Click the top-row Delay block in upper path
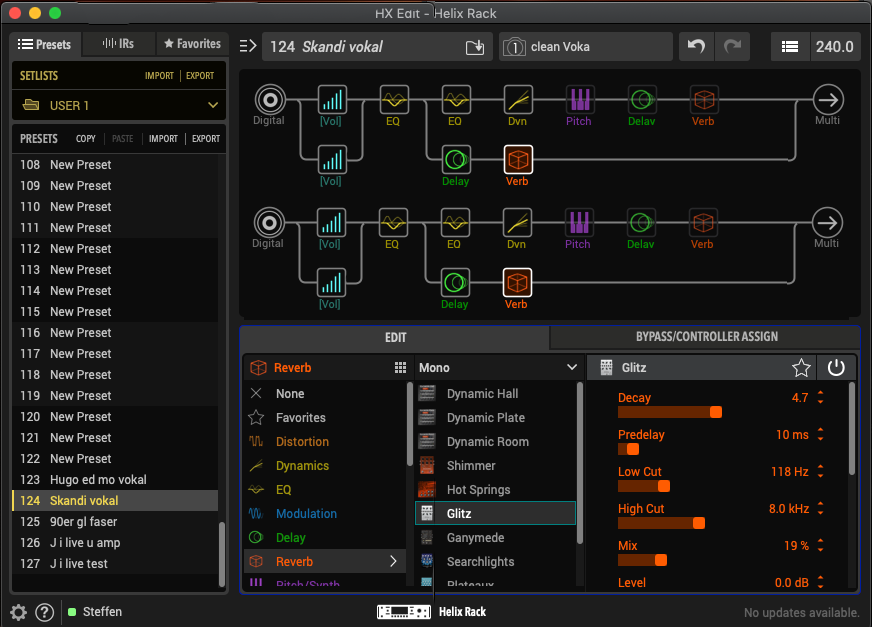872x627 pixels. pos(642,100)
